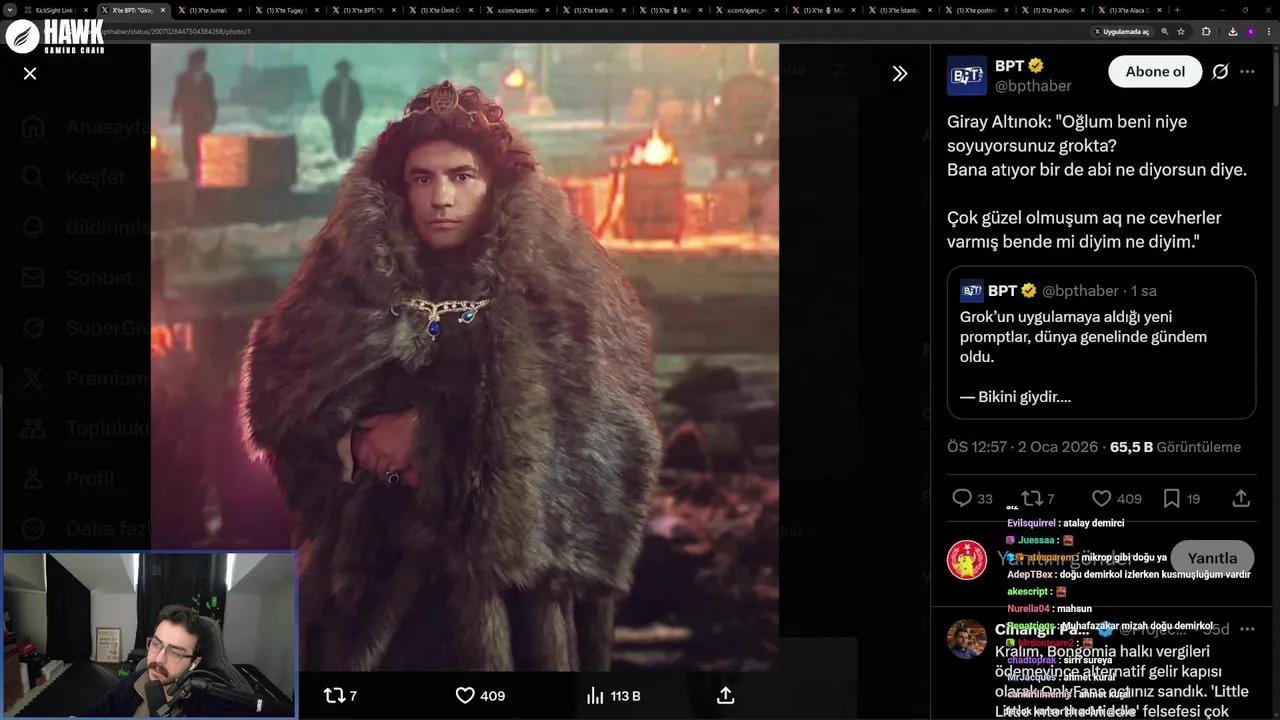
Task: Open the red avatar beside the reply box
Action: tap(967, 560)
